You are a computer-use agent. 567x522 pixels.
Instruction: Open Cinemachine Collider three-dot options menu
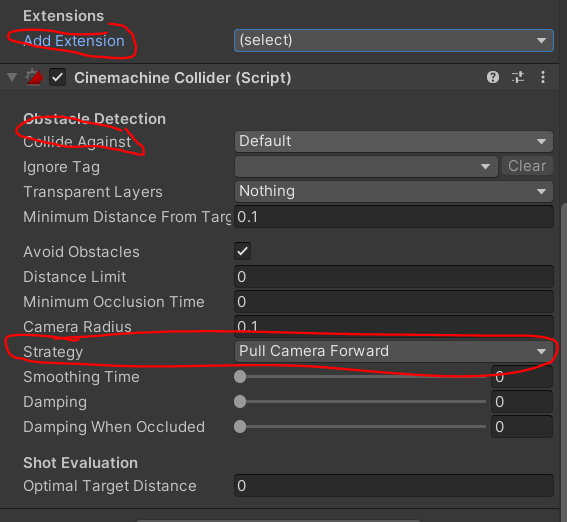pyautogui.click(x=543, y=77)
